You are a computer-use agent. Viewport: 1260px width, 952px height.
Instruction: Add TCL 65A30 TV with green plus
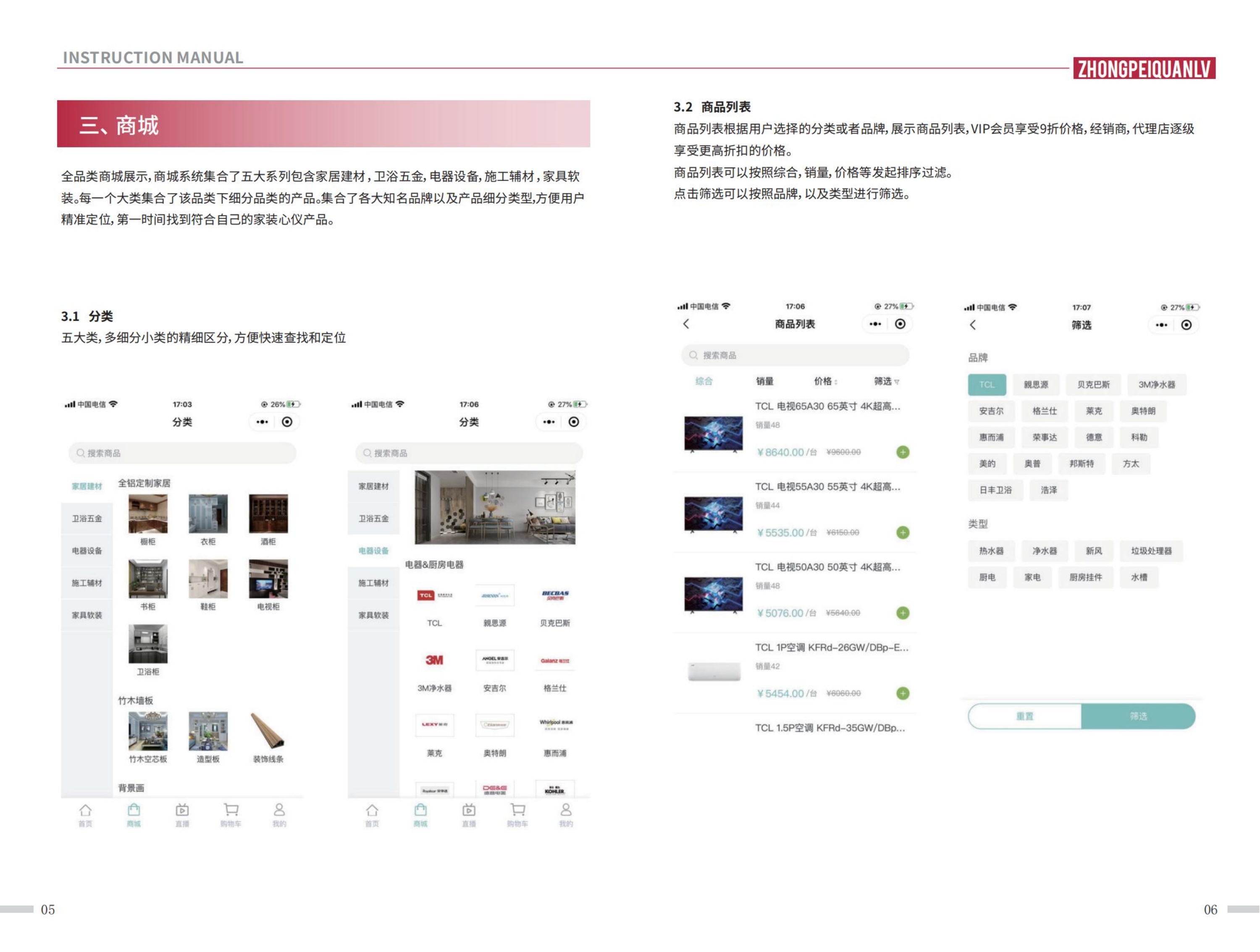[903, 452]
